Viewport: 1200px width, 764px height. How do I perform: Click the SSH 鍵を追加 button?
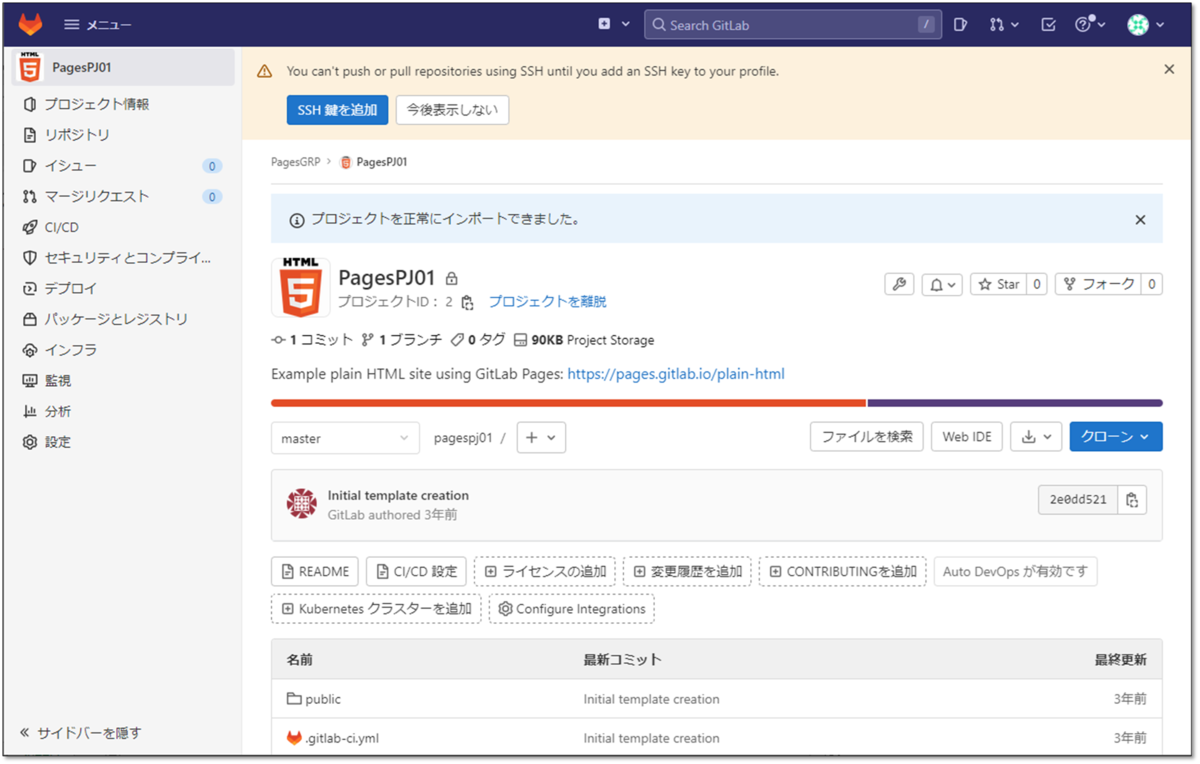point(337,110)
